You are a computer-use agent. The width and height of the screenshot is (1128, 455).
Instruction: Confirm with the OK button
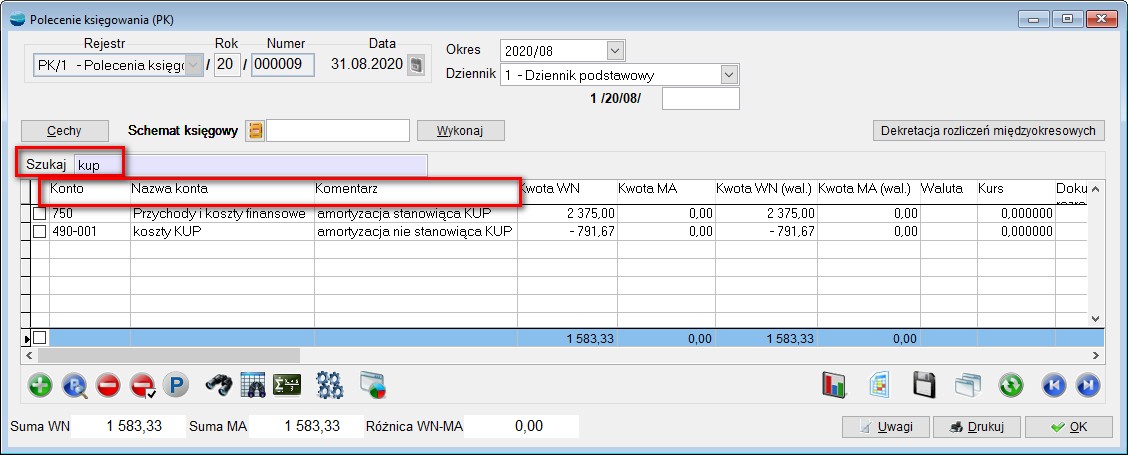pyautogui.click(x=1069, y=427)
